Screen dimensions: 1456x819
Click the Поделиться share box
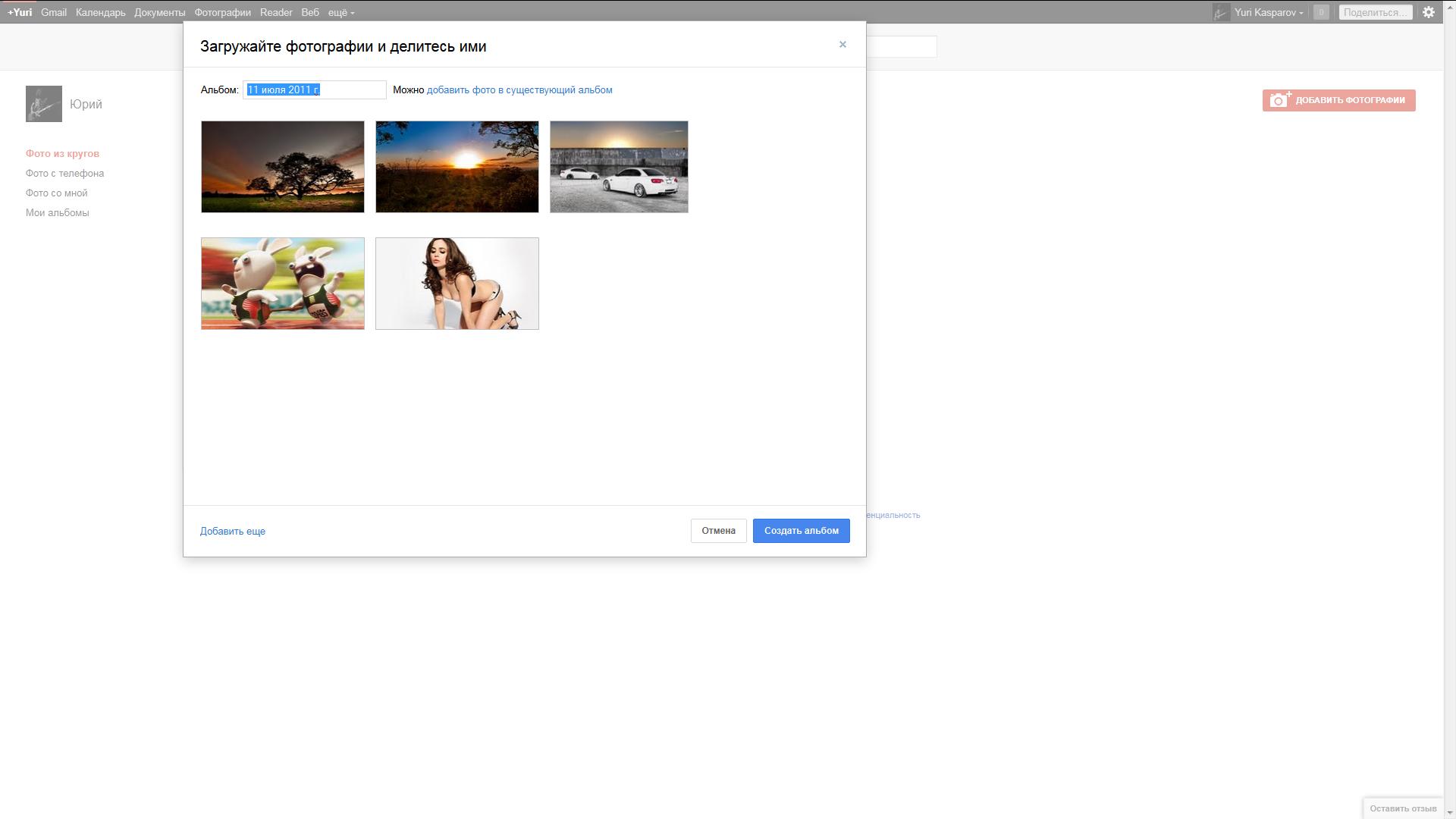click(x=1375, y=12)
